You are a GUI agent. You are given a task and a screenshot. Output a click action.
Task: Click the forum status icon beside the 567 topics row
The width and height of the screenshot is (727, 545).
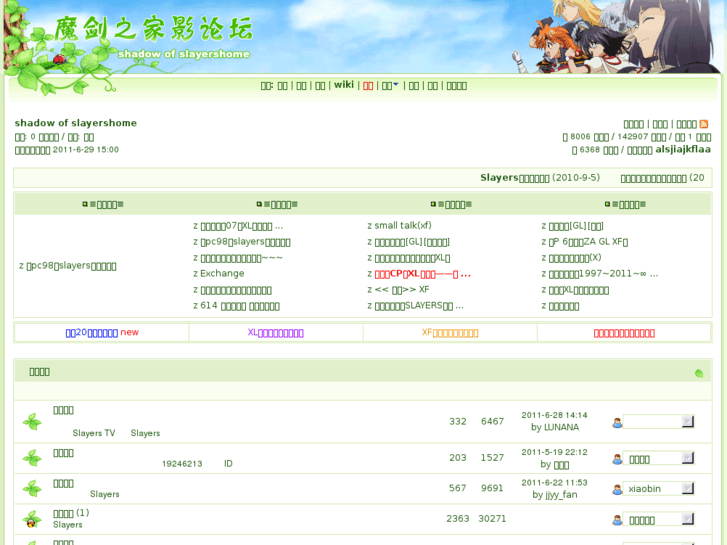[32, 488]
